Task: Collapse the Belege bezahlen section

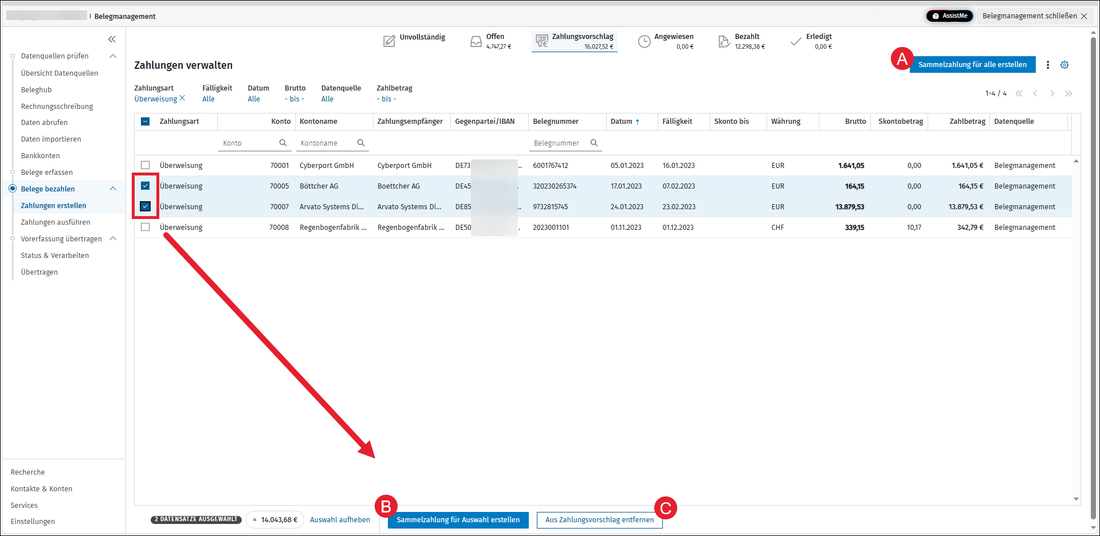Action: [113, 189]
